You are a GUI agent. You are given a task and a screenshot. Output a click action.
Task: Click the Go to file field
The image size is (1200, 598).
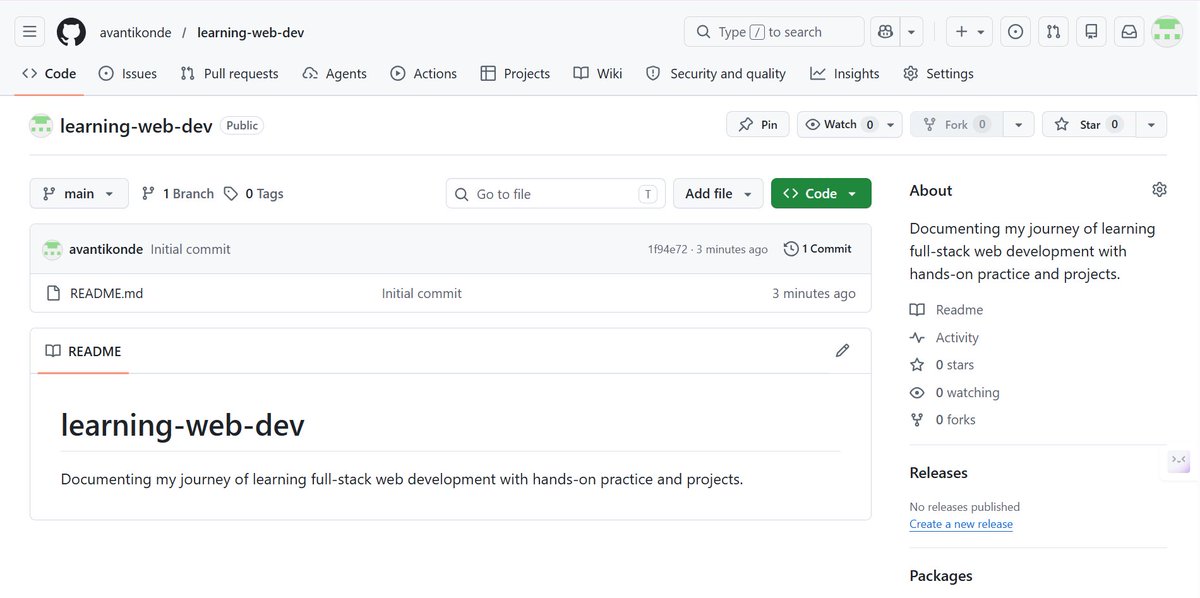(555, 193)
